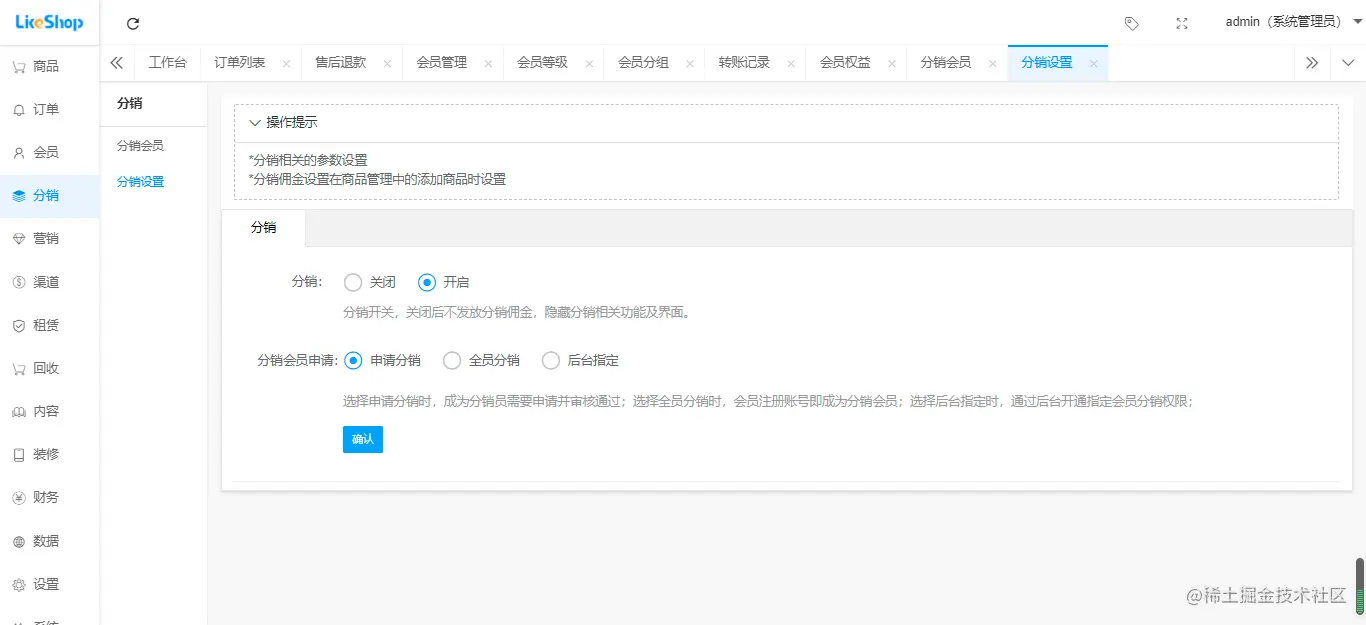Close the 分销设置 tab
Image resolution: width=1366 pixels, height=625 pixels.
[x=1093, y=63]
